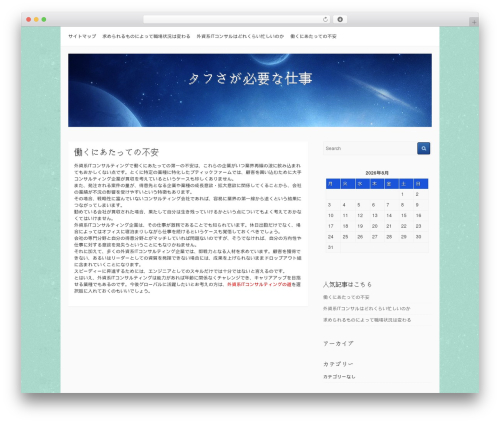Open 働くにあたっての不安 in the top navigation
Screen dimensions: 500x423
tap(313, 36)
